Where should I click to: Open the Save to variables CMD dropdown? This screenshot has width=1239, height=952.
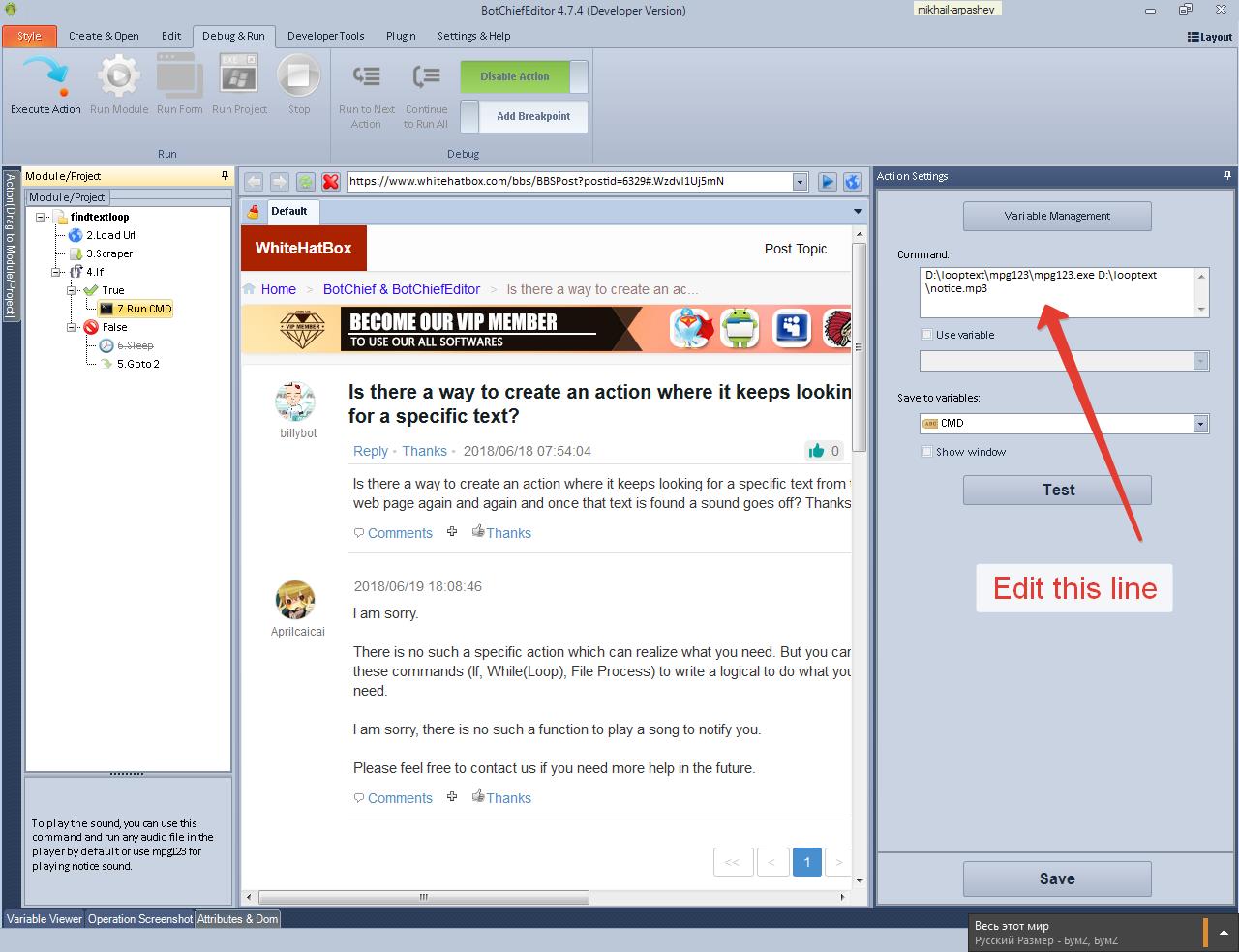(x=1200, y=424)
